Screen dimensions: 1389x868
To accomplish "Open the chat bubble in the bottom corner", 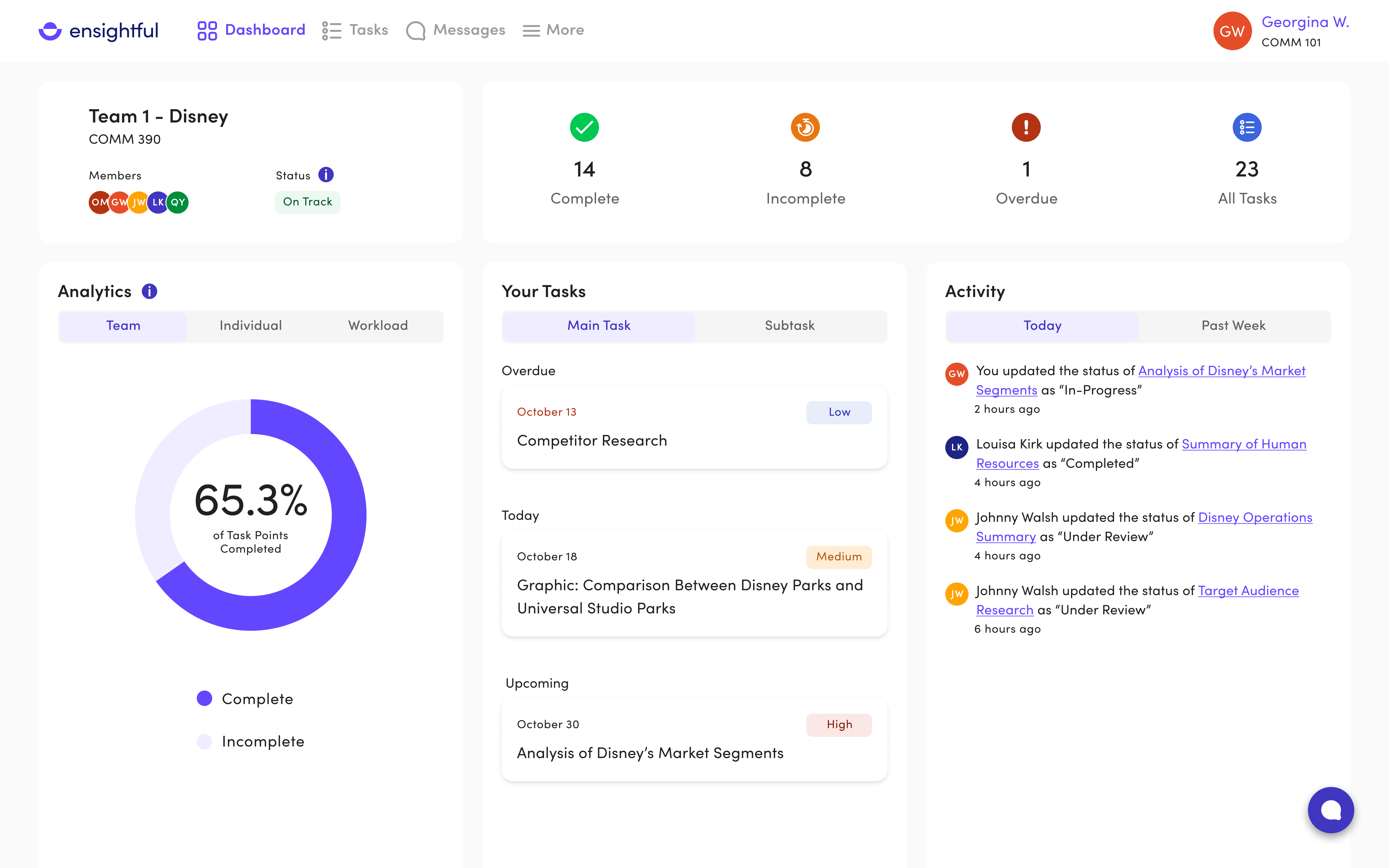I will pyautogui.click(x=1331, y=810).
